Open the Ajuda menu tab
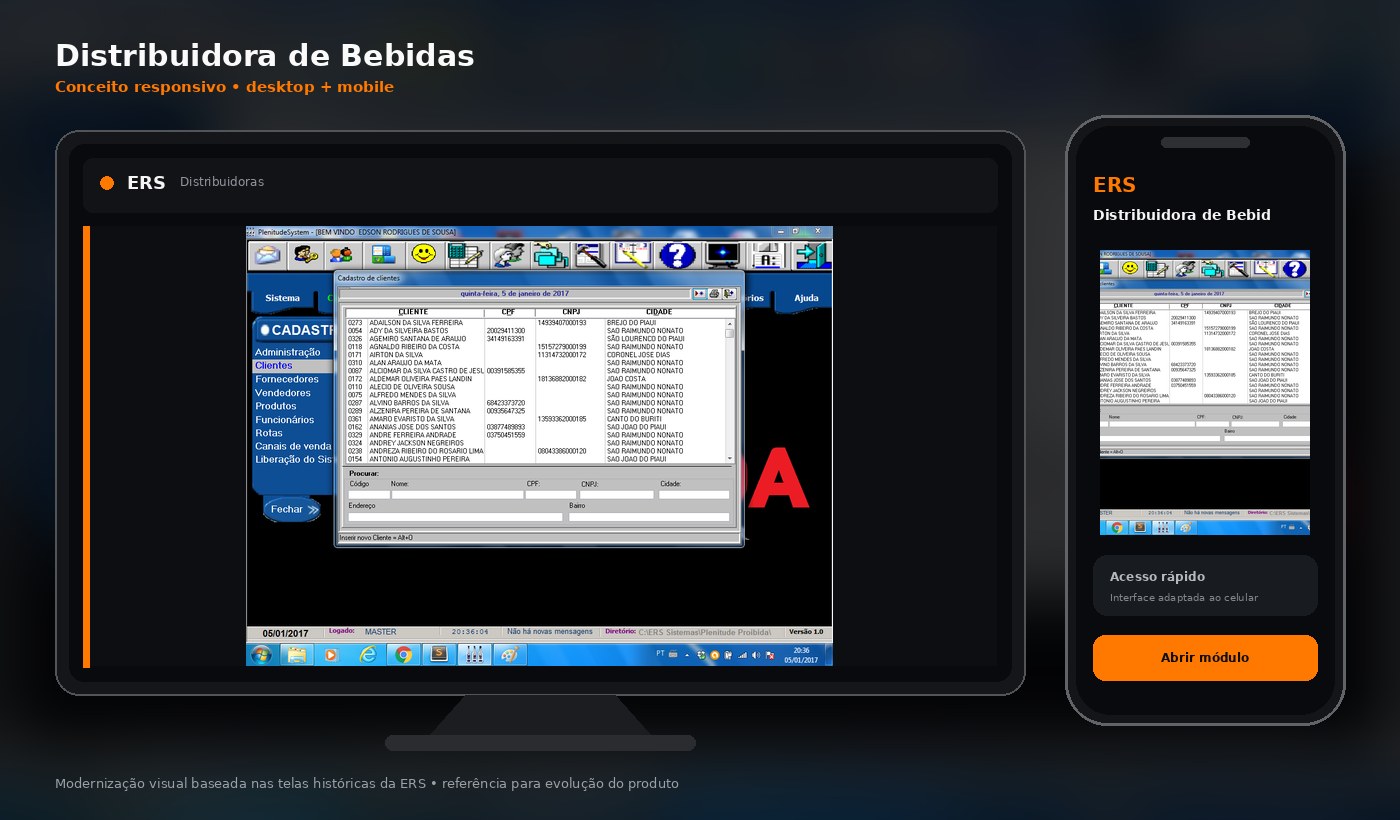Viewport: 1400px width, 820px height. (806, 298)
